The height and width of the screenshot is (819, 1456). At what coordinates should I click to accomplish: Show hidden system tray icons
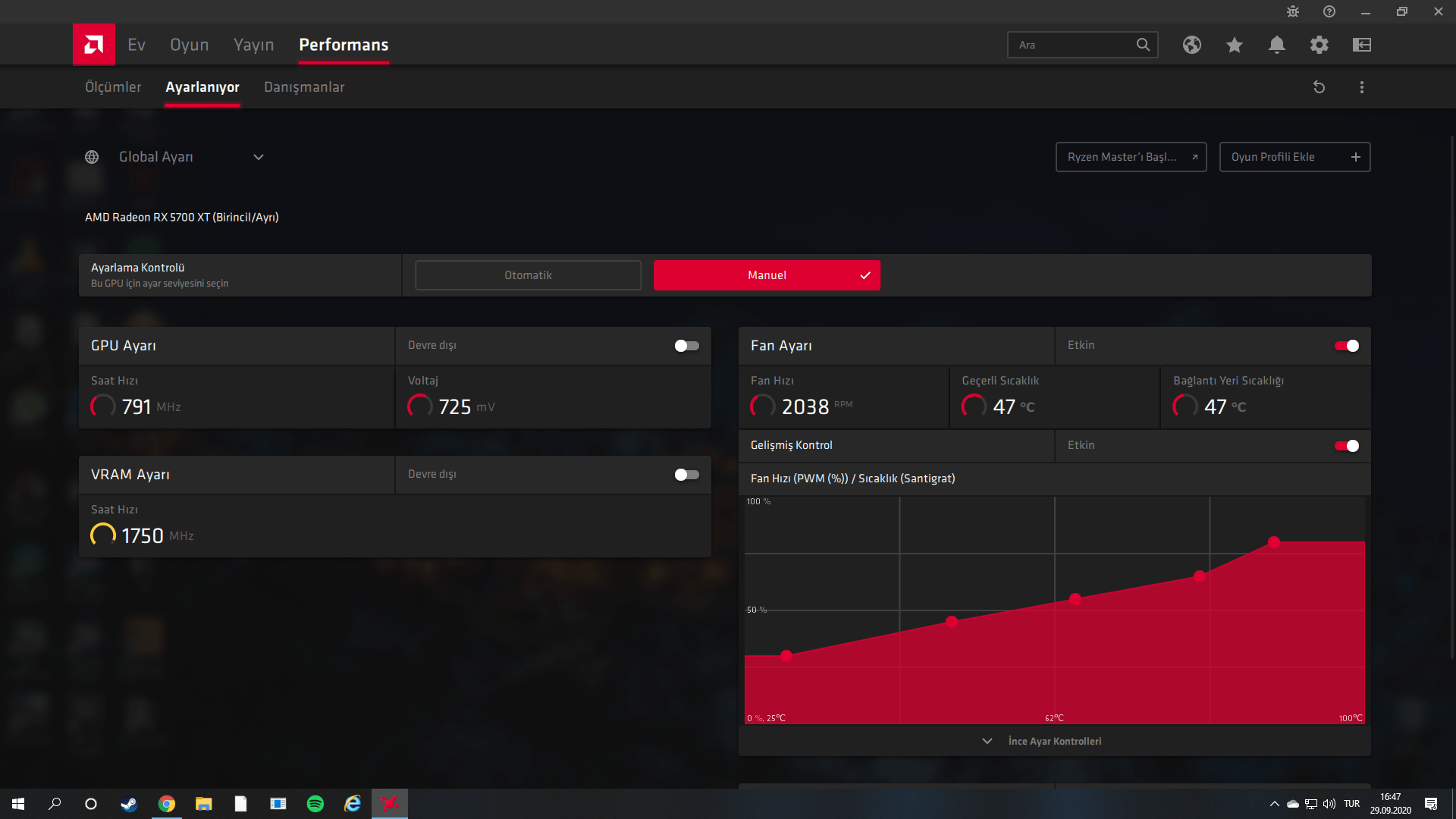click(1274, 804)
